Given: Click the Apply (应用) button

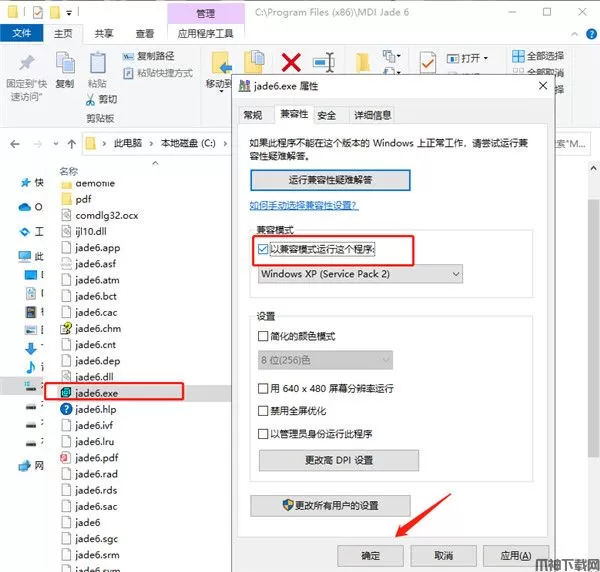Looking at the screenshot, I should click(516, 556).
